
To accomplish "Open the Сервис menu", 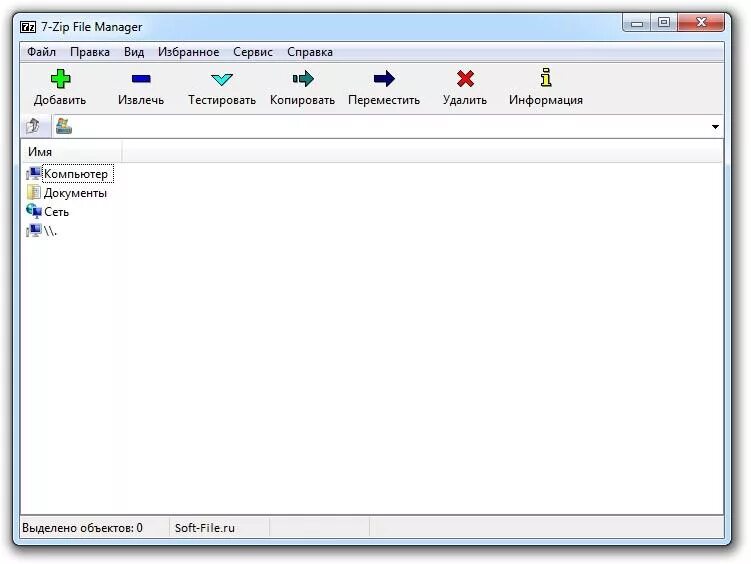I will (x=252, y=52).
